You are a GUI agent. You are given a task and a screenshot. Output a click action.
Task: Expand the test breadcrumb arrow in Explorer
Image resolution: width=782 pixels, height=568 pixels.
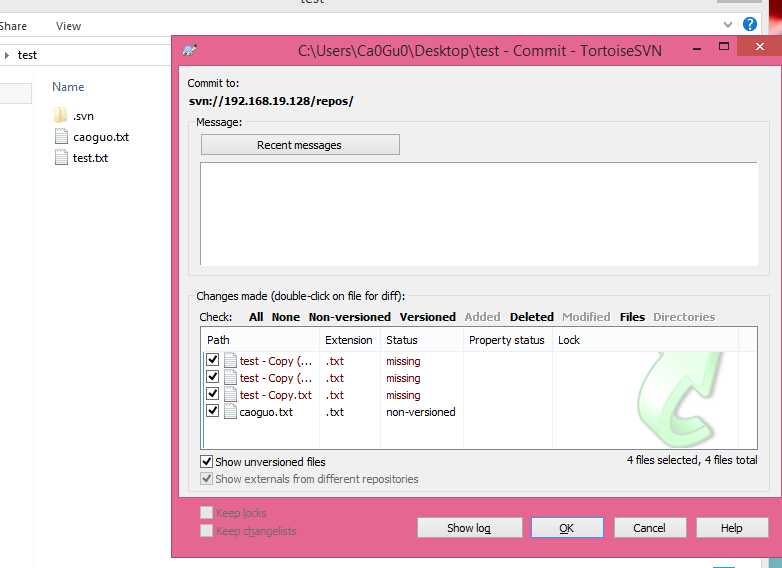7,55
